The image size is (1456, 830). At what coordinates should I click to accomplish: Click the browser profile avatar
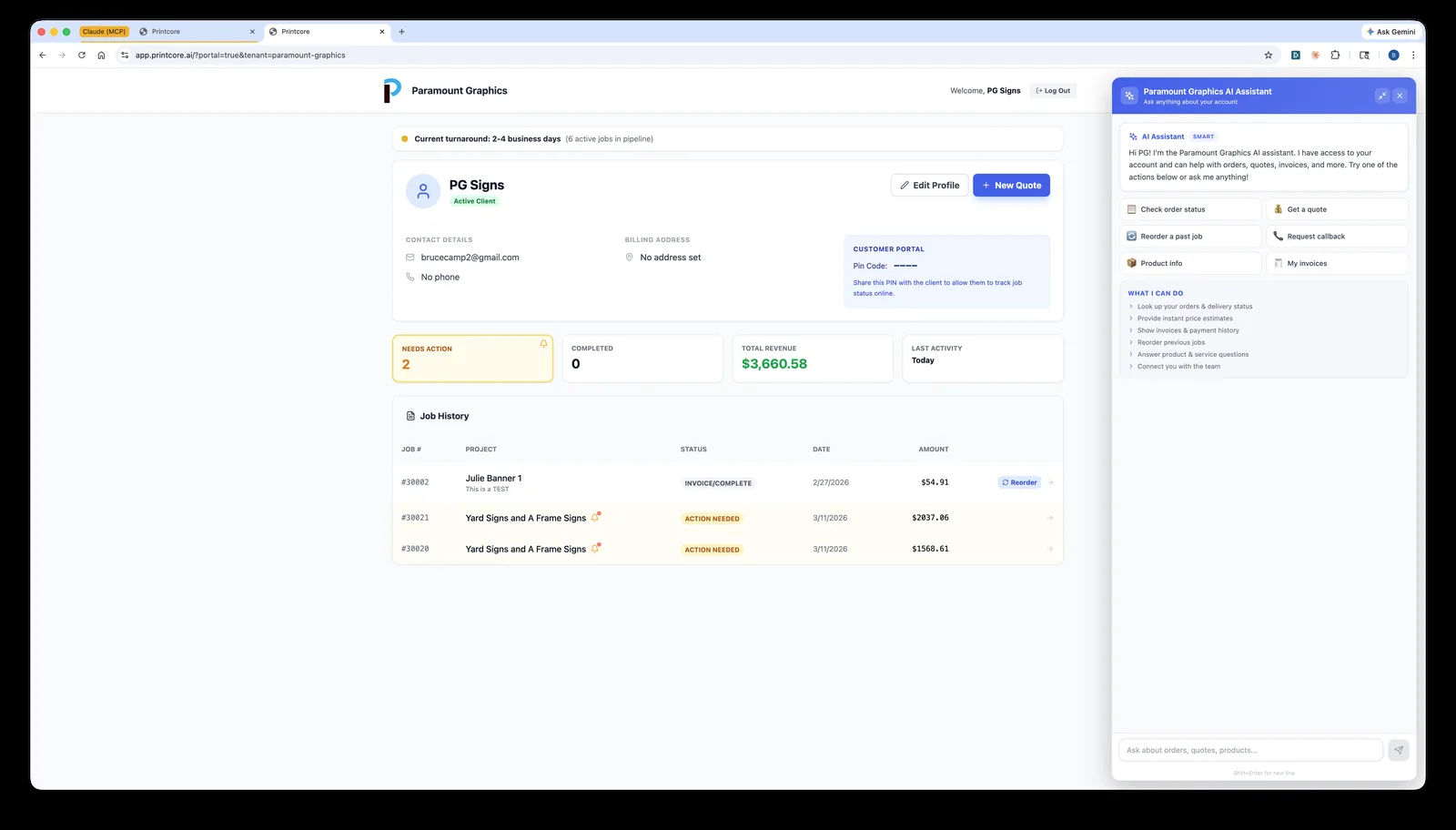tap(1393, 56)
